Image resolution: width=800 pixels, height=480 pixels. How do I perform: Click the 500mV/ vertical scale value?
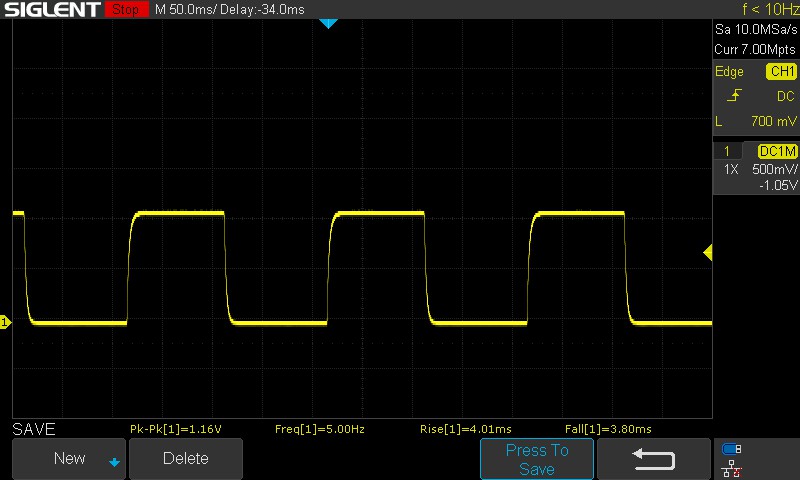[774, 169]
